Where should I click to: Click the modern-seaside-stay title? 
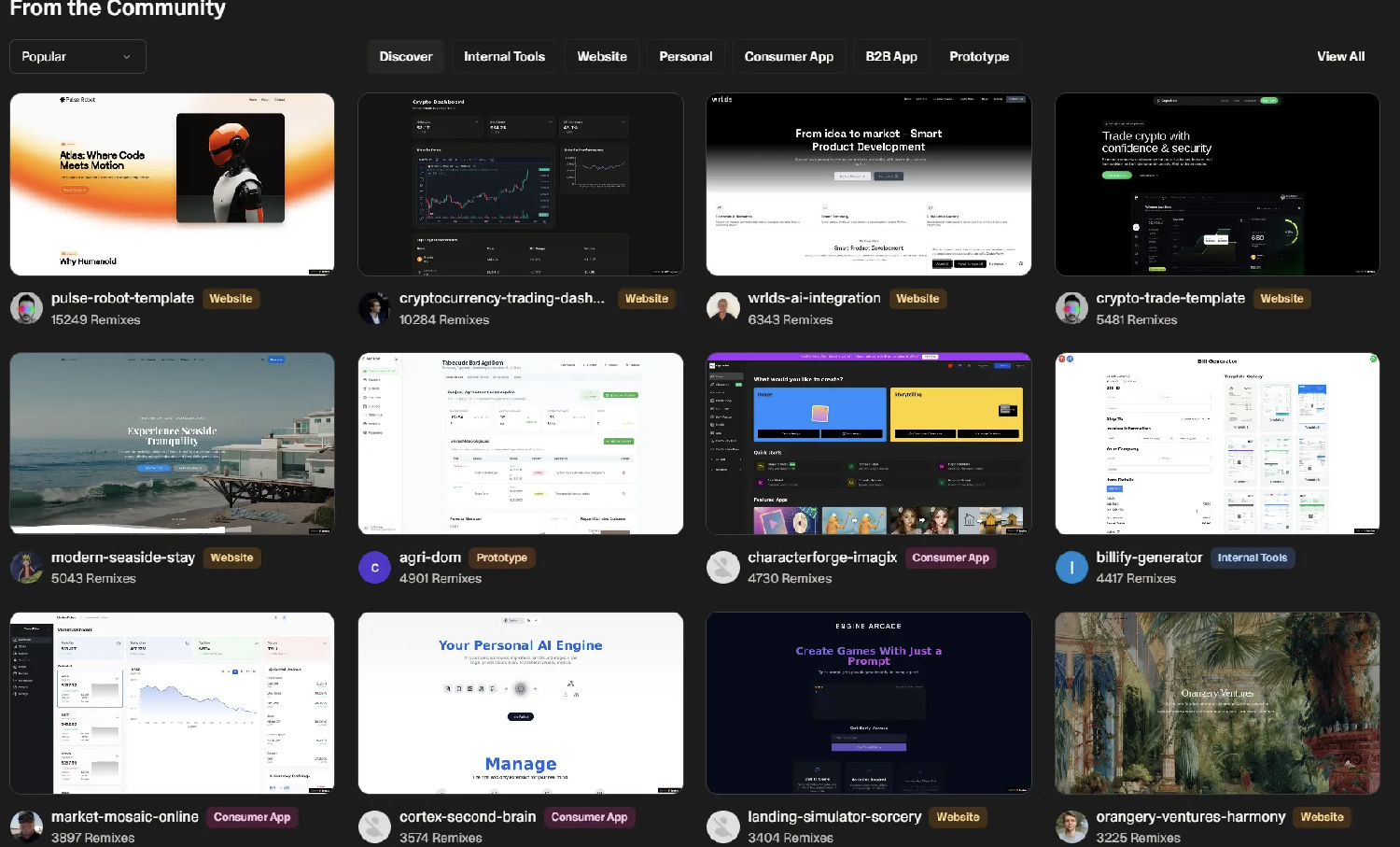click(123, 558)
